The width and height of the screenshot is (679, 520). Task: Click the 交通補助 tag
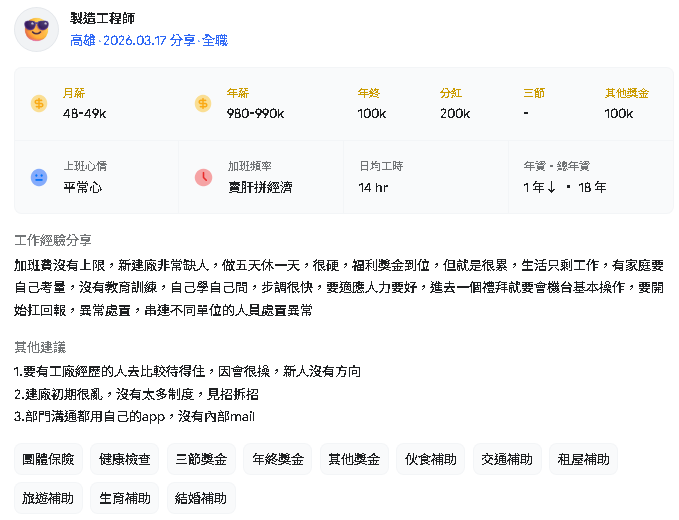pos(507,459)
